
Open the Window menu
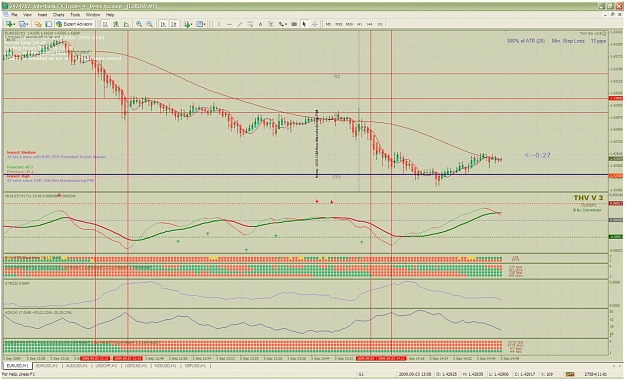pyautogui.click(x=93, y=15)
